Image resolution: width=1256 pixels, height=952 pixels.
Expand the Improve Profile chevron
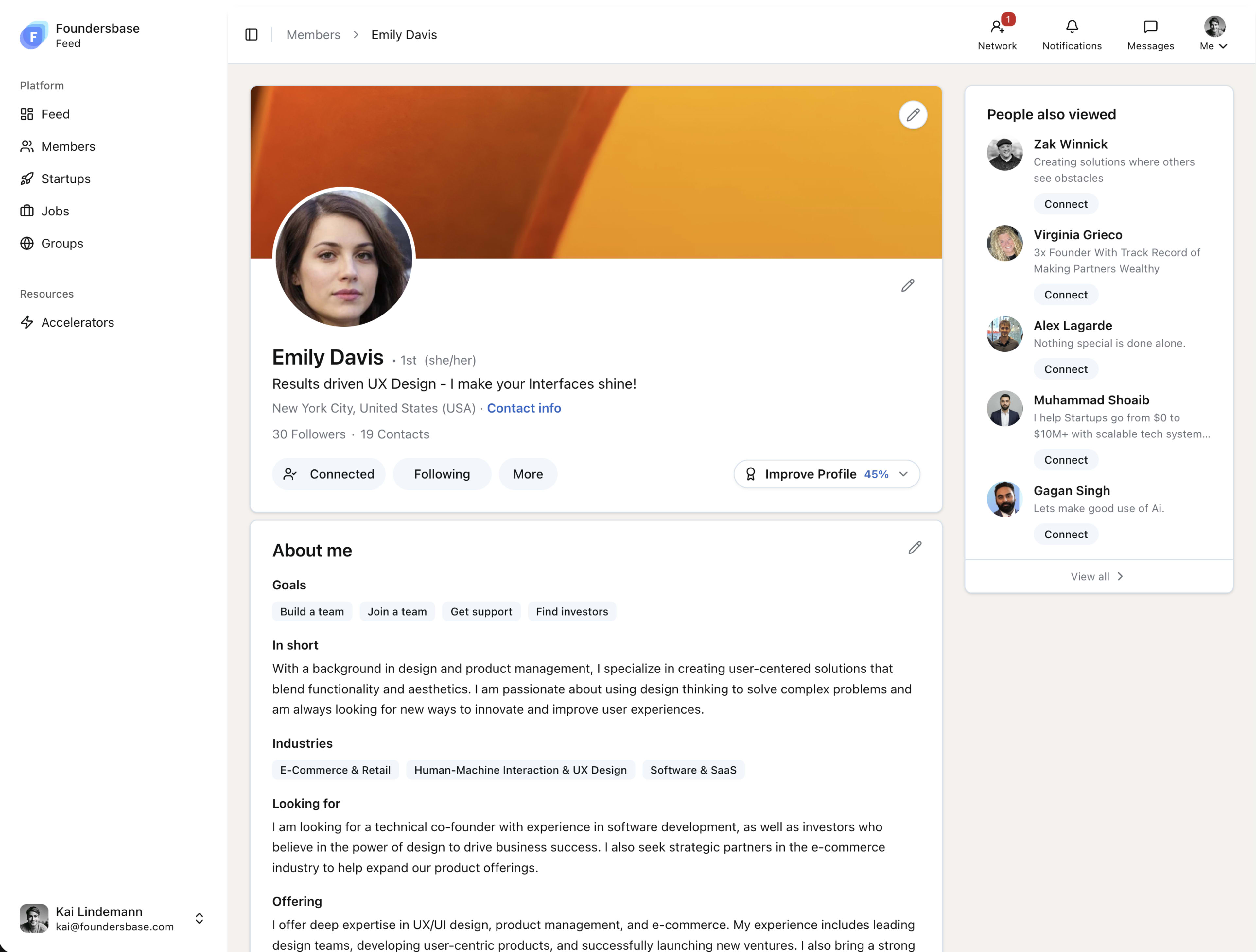coord(903,474)
